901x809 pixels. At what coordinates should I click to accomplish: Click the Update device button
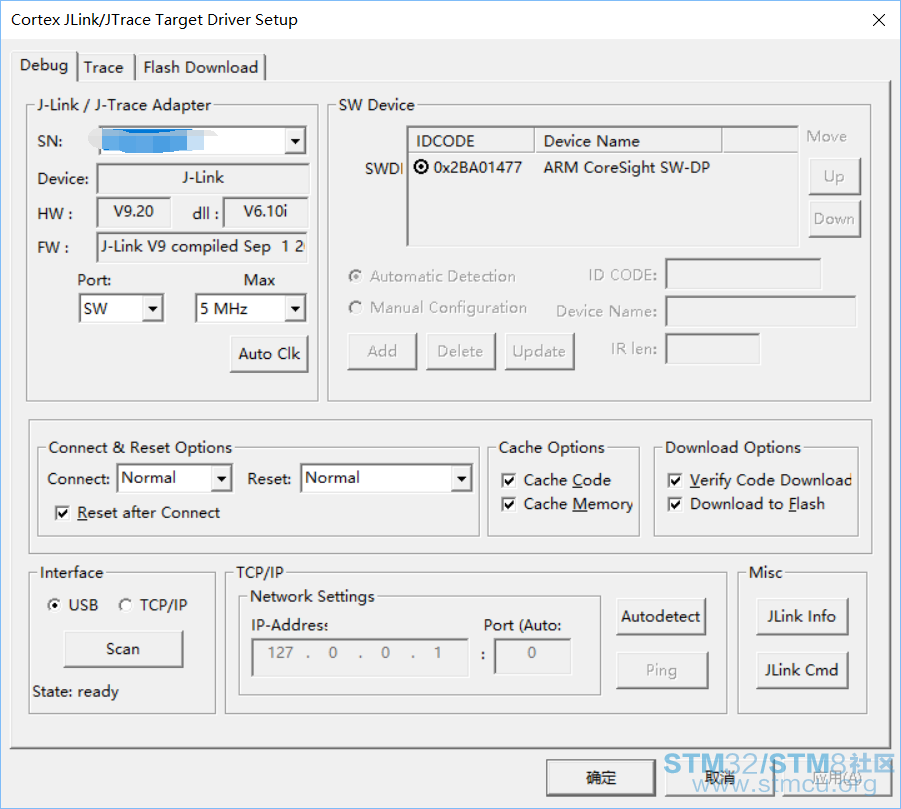click(x=540, y=351)
